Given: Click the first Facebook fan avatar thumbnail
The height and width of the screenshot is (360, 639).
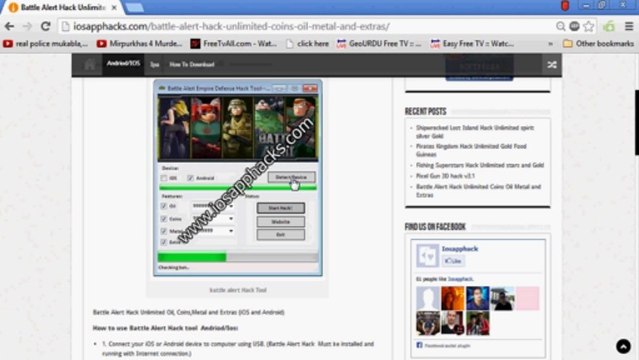Looking at the screenshot, I should click(x=427, y=298).
